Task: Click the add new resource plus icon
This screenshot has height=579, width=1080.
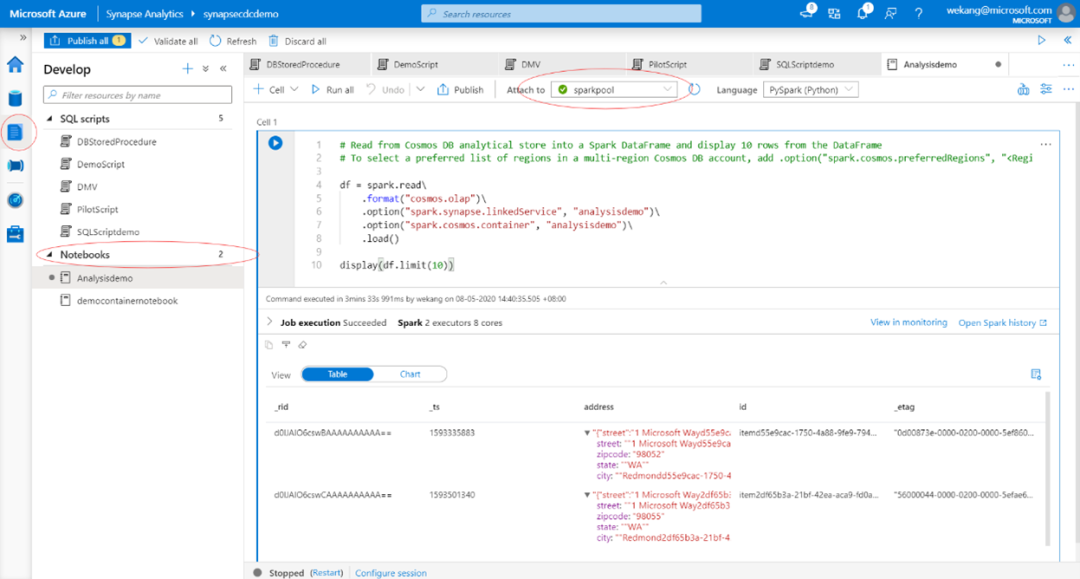Action: [x=187, y=69]
